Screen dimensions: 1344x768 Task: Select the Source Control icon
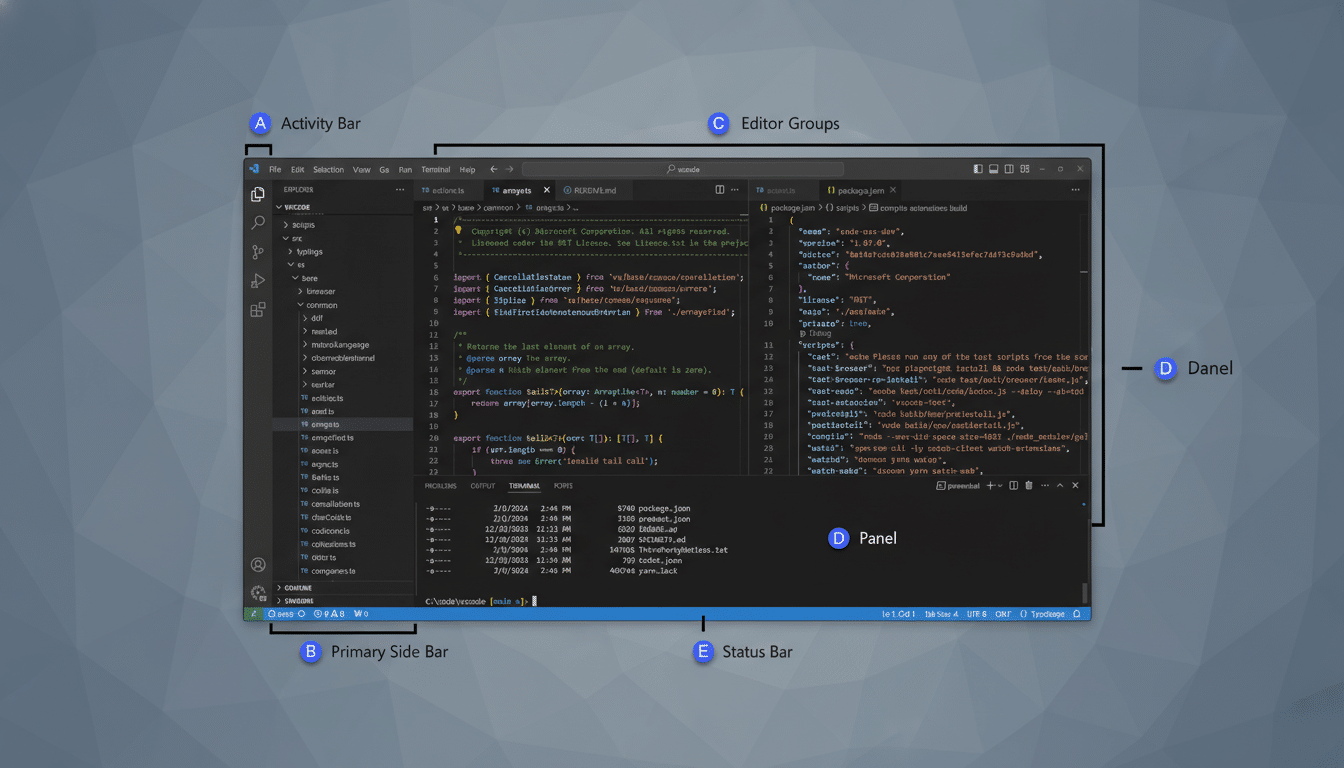coord(258,251)
